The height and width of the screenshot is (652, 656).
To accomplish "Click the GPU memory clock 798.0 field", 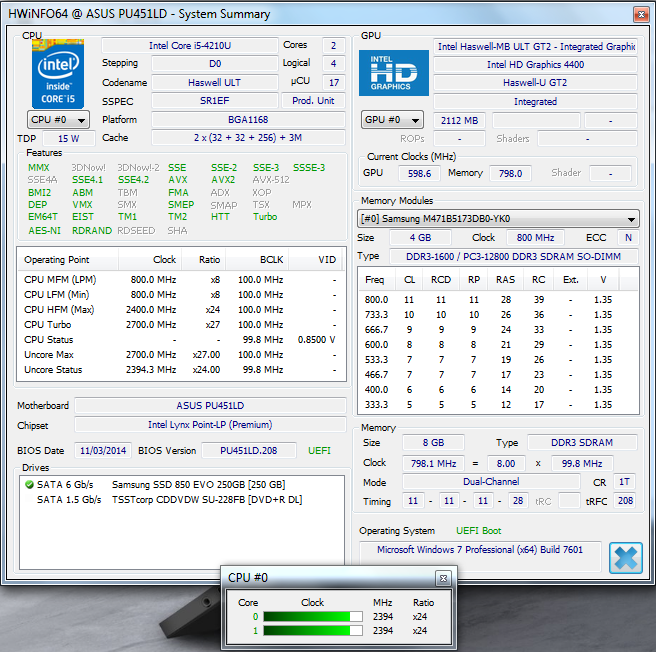I will [x=510, y=174].
